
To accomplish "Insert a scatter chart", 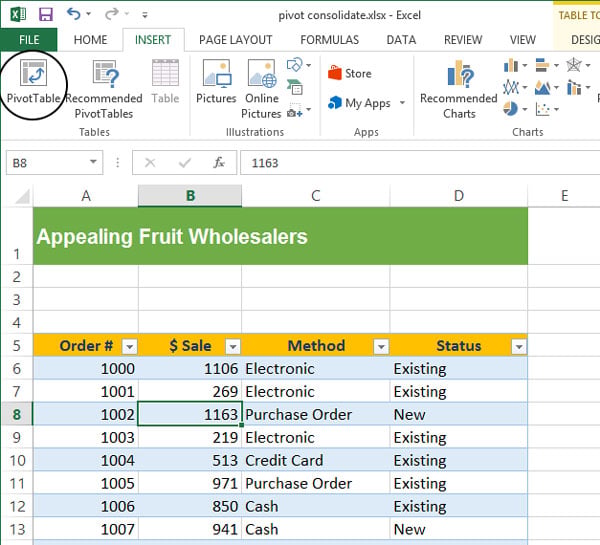I will pyautogui.click(x=542, y=109).
